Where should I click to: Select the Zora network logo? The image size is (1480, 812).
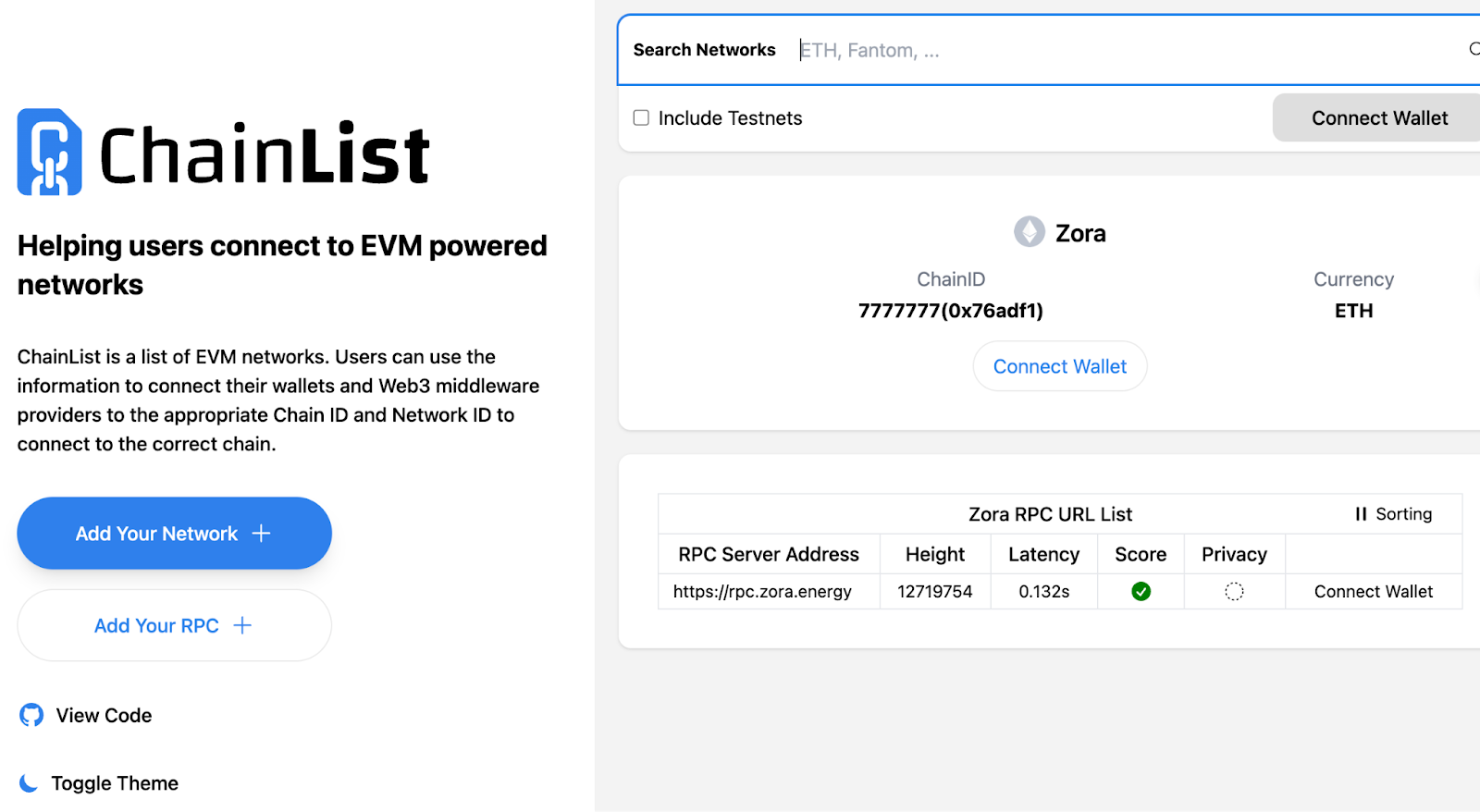pyautogui.click(x=1028, y=231)
